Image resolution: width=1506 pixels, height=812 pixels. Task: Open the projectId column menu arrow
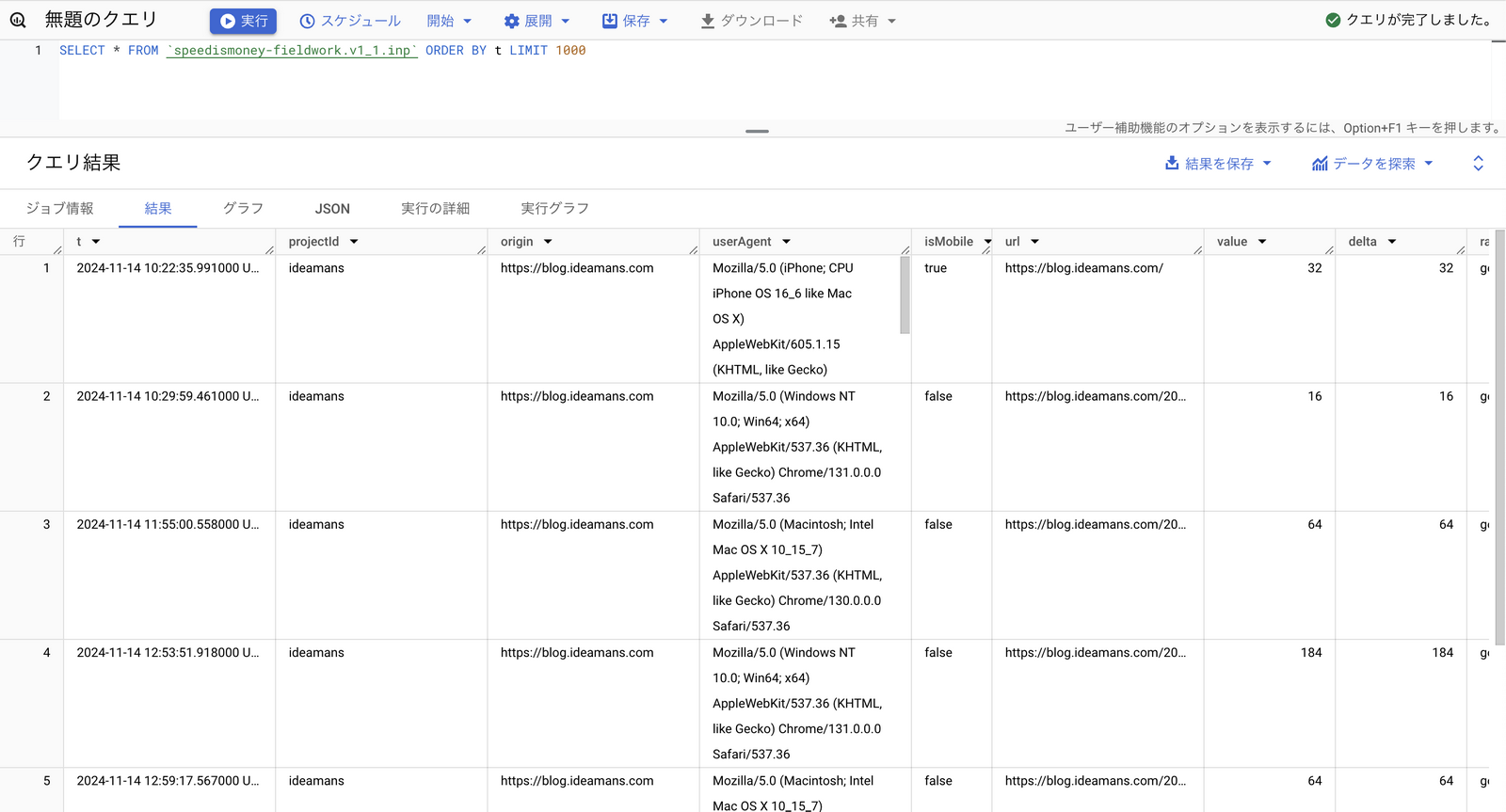pos(354,242)
